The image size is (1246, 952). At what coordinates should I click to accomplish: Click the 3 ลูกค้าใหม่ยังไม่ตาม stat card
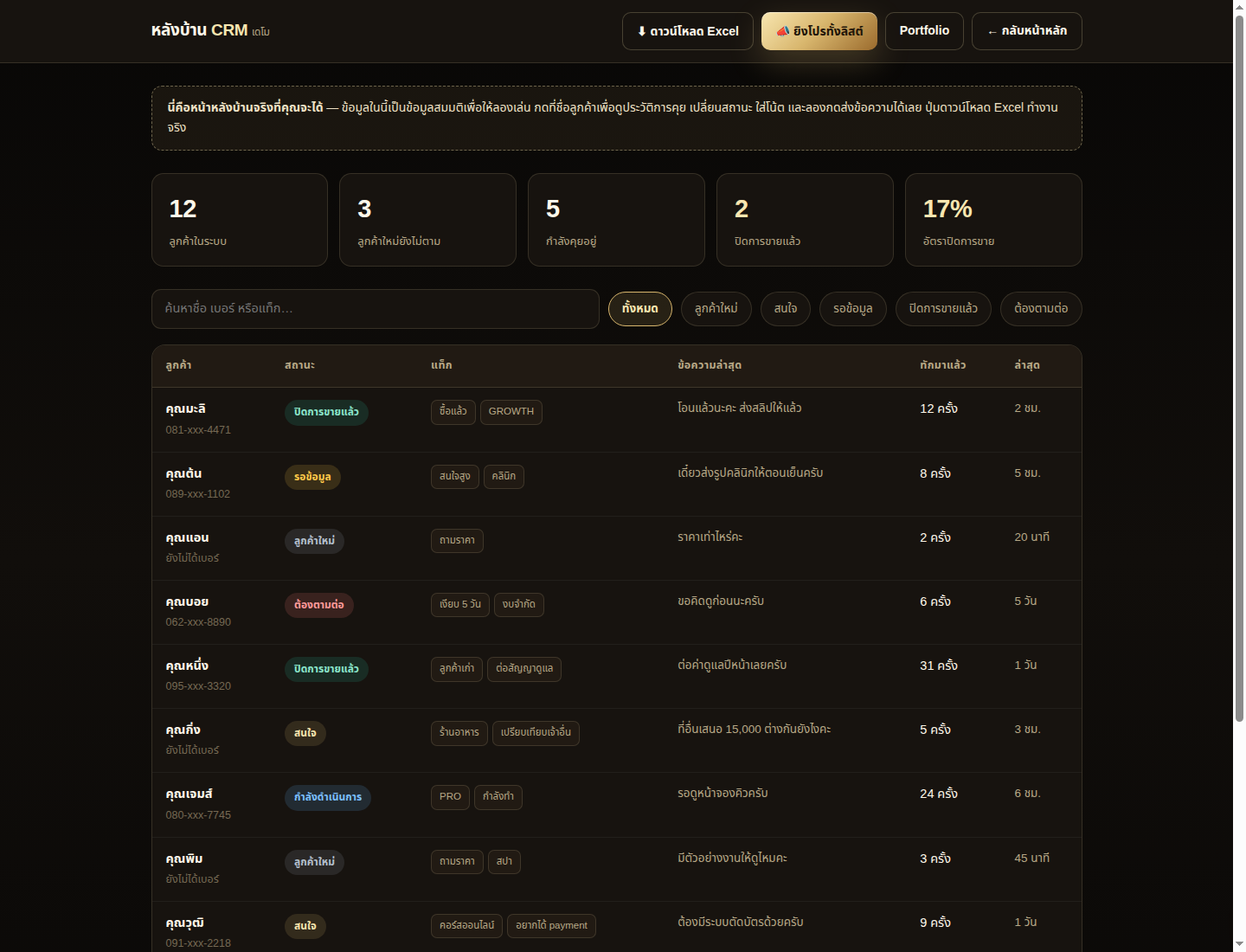pyautogui.click(x=427, y=220)
